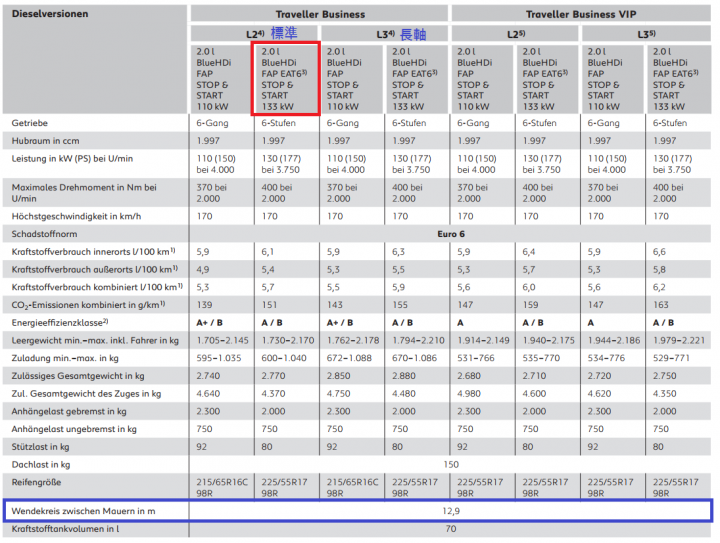Screen dimensions: 720x543
Task: Click the CO2-Emissionen kombiniert label
Action: coord(89,305)
